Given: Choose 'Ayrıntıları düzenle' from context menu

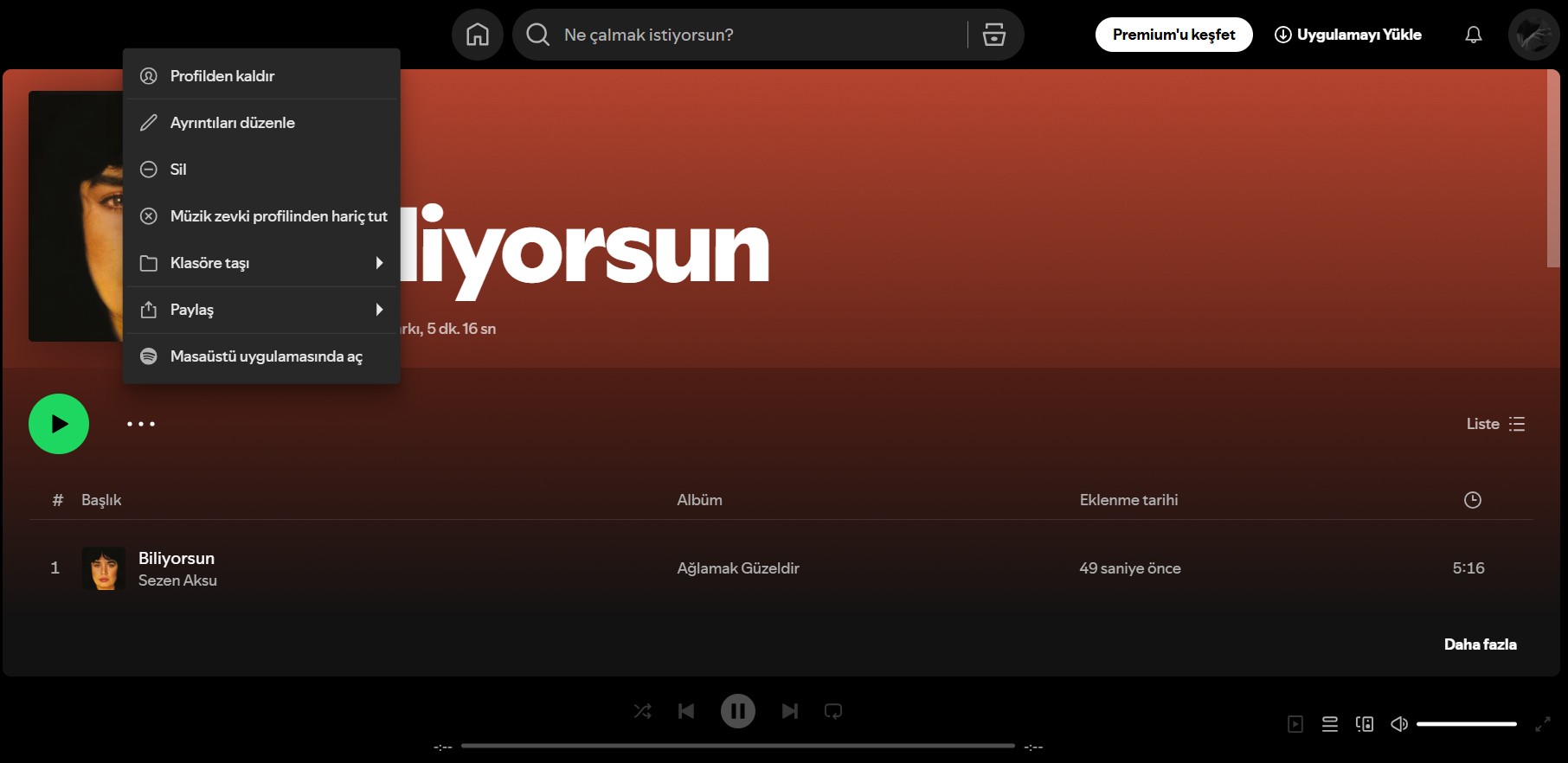Looking at the screenshot, I should click(261, 123).
